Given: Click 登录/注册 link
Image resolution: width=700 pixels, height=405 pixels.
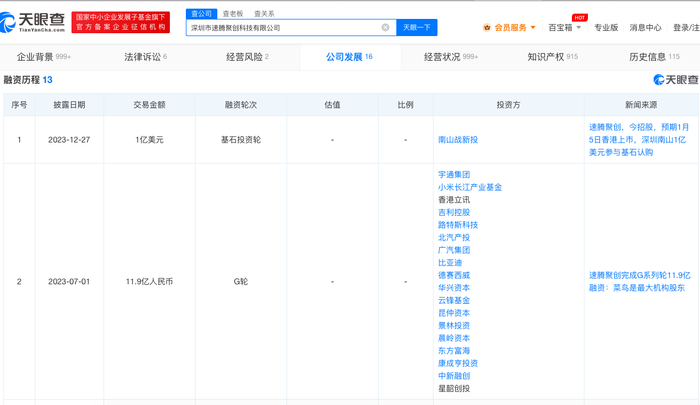Looking at the screenshot, I should [x=686, y=28].
